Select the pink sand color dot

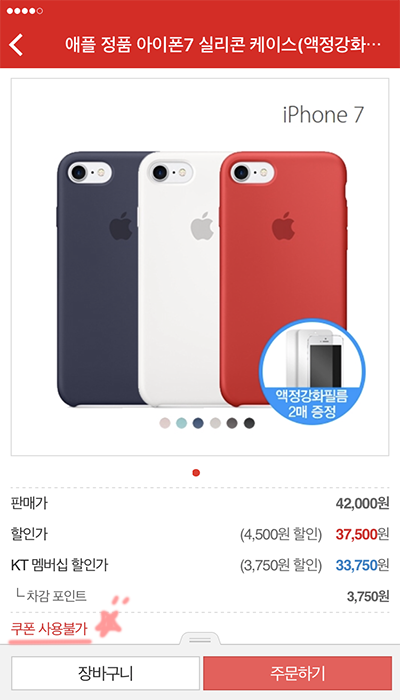click(165, 423)
